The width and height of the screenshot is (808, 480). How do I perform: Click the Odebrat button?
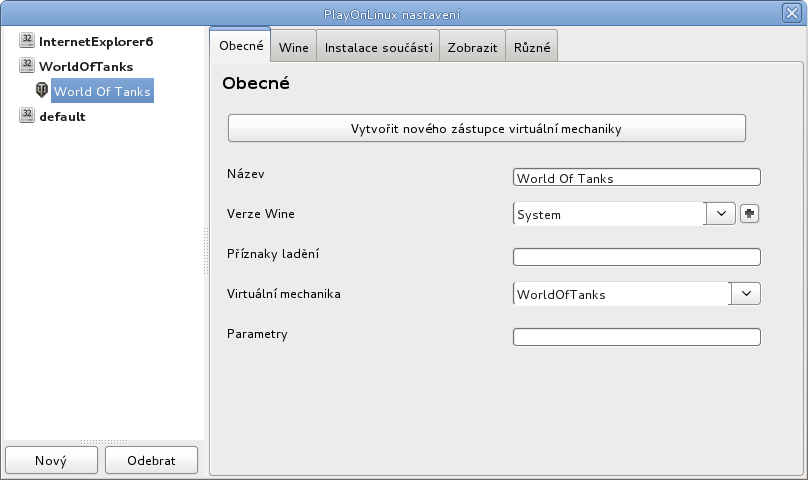tap(151, 460)
